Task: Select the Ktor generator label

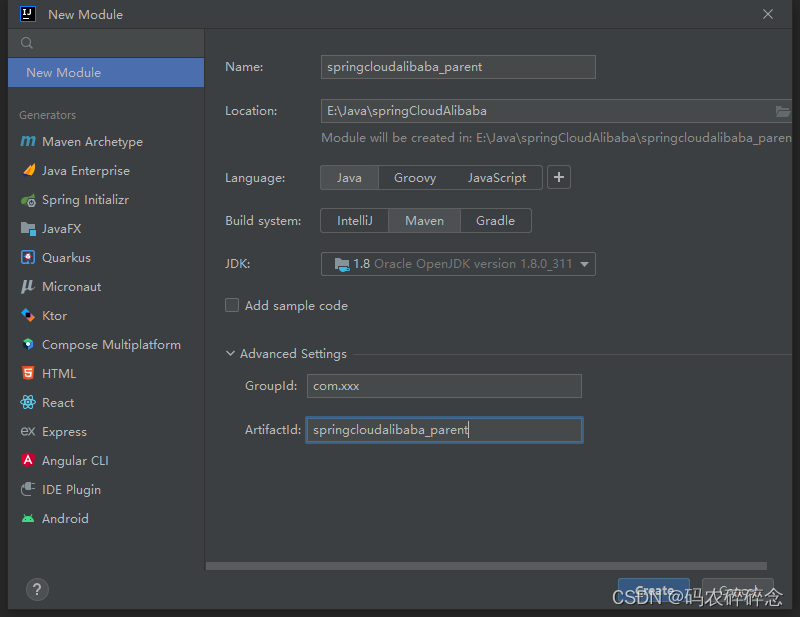Action: point(54,316)
